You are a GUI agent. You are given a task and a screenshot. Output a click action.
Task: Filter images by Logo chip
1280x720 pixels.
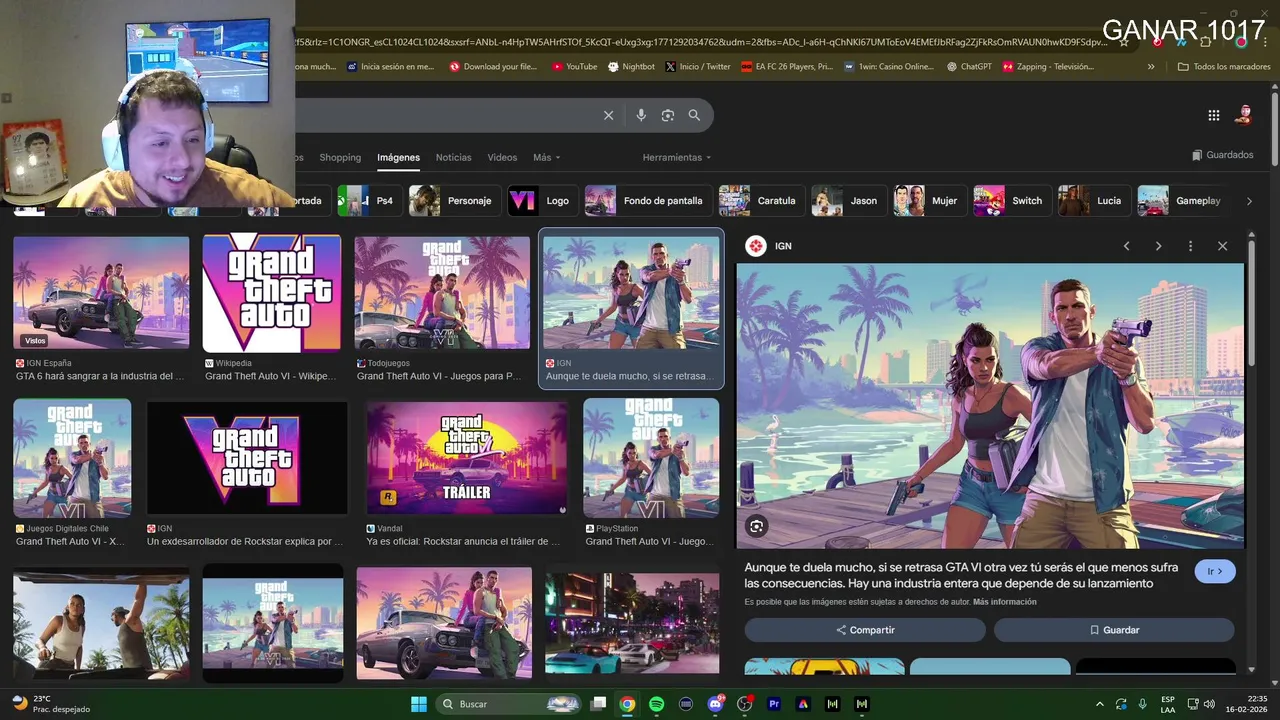541,200
